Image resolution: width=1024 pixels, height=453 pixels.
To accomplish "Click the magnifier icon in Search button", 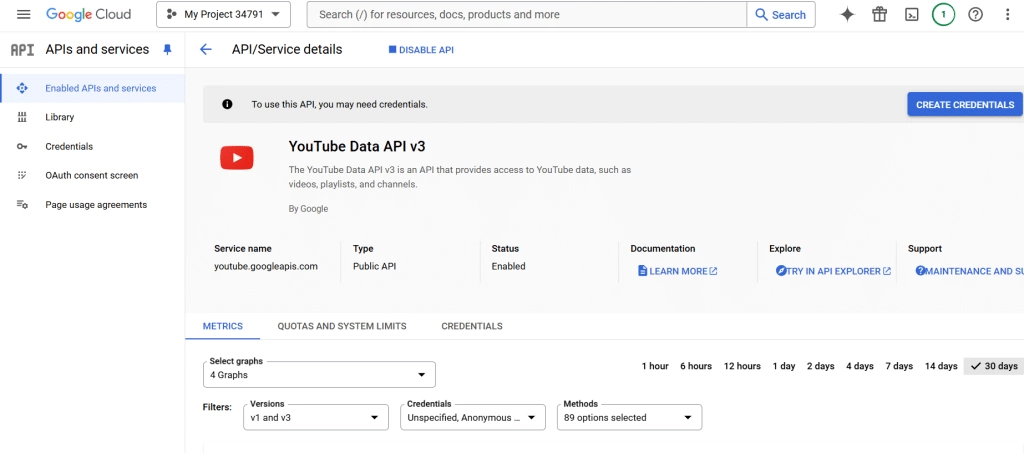I will pyautogui.click(x=761, y=14).
